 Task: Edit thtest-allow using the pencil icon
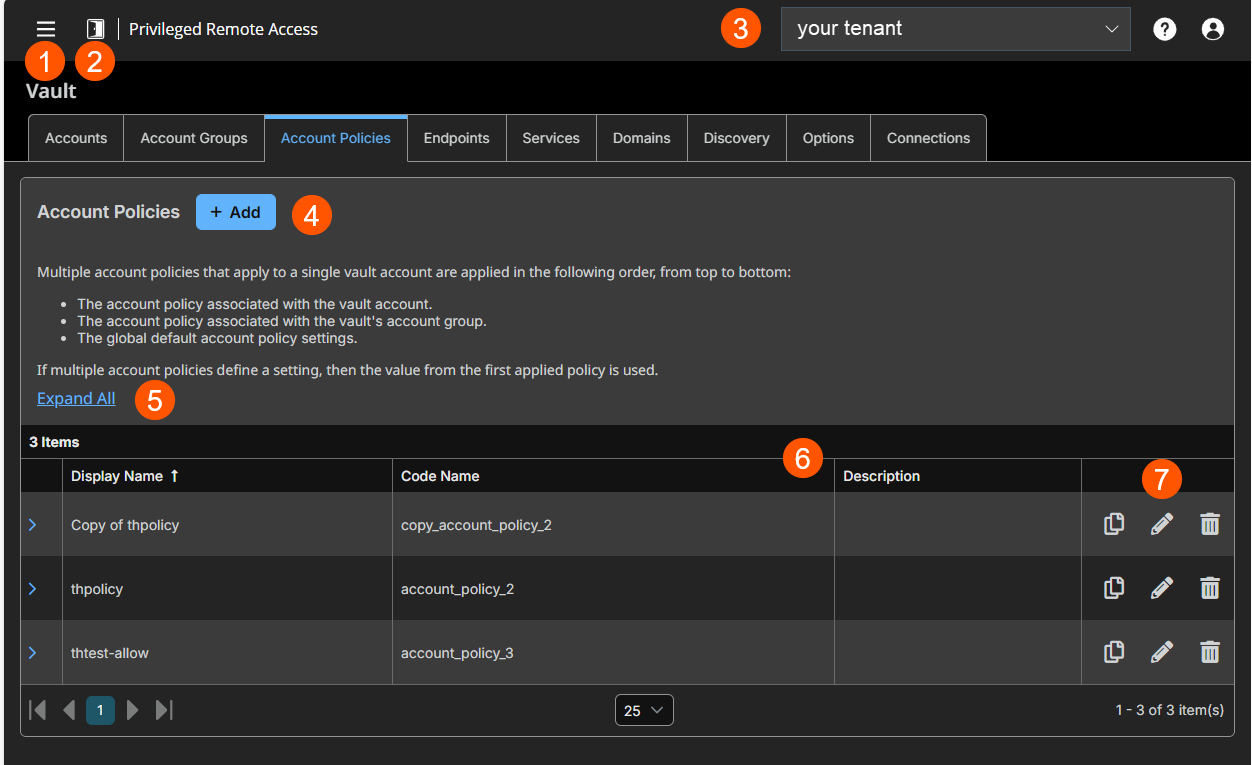1161,651
